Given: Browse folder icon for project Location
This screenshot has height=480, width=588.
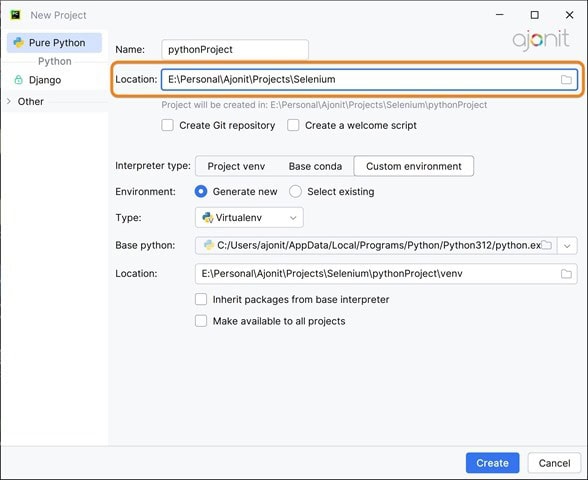Looking at the screenshot, I should (566, 80).
